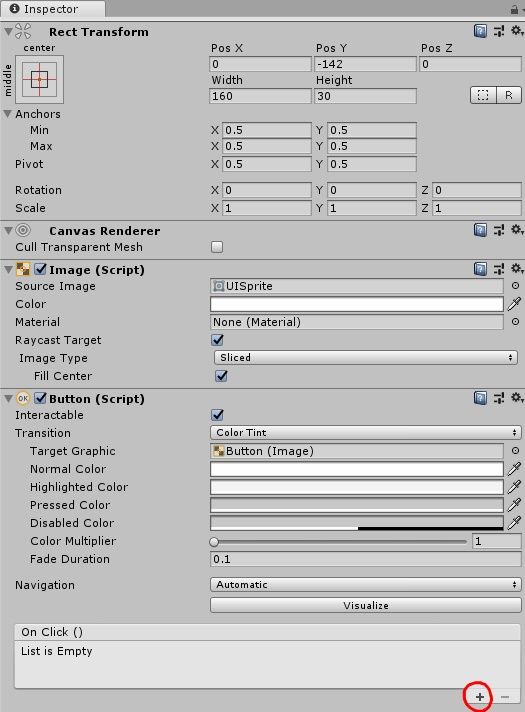This screenshot has height=712, width=525.
Task: Click the Source Image UISprite field
Action: point(357,286)
